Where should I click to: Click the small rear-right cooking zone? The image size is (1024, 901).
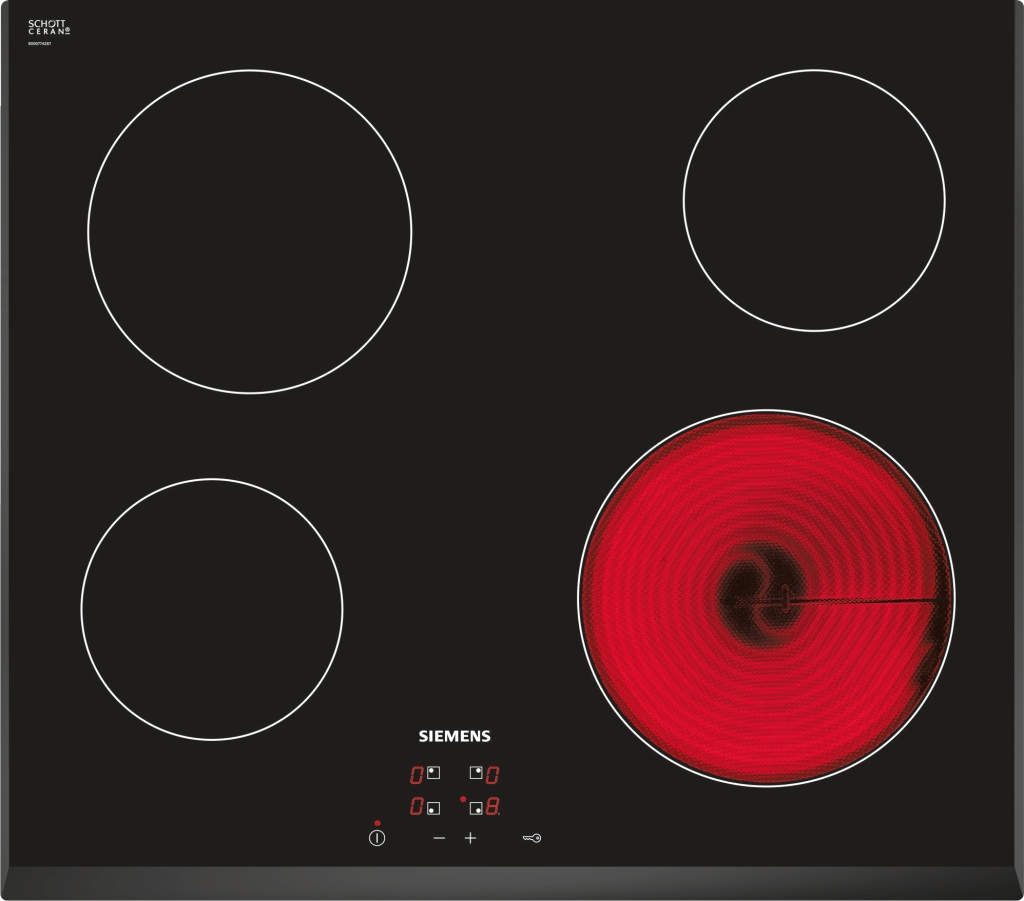(814, 200)
